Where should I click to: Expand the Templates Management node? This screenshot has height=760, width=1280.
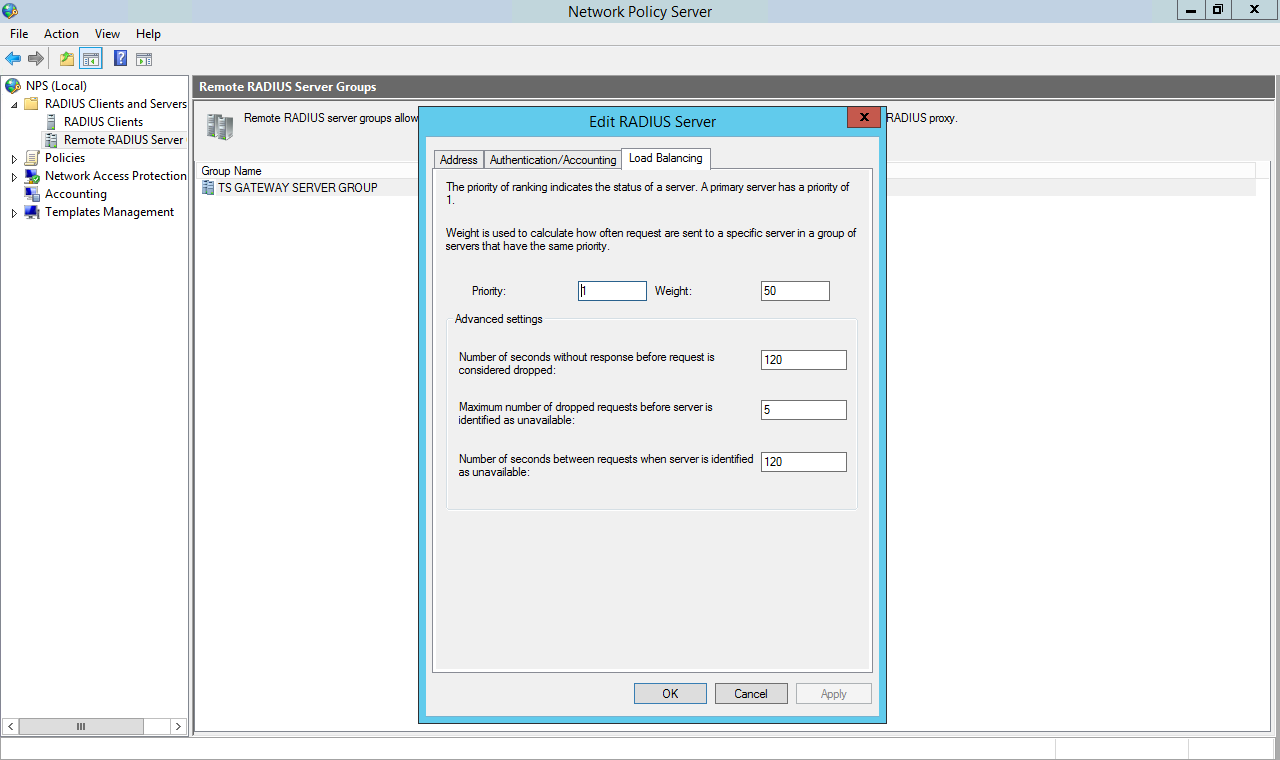pos(14,212)
